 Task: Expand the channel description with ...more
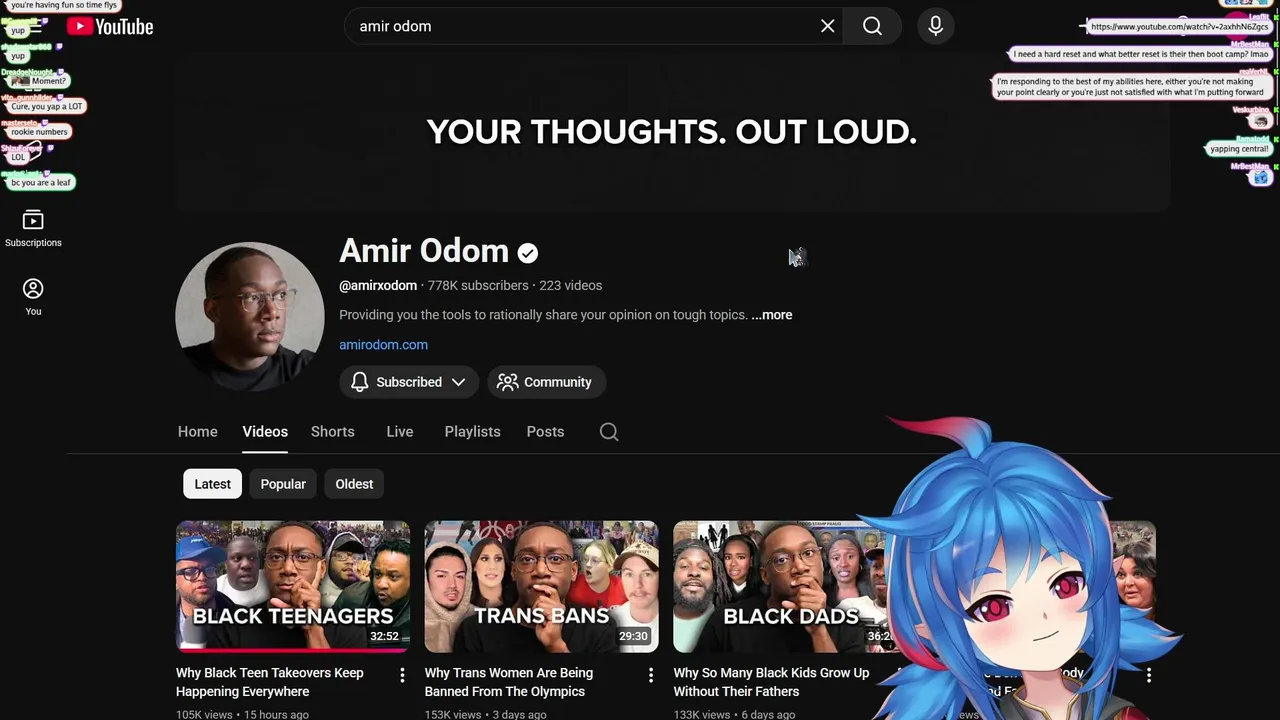tap(772, 315)
